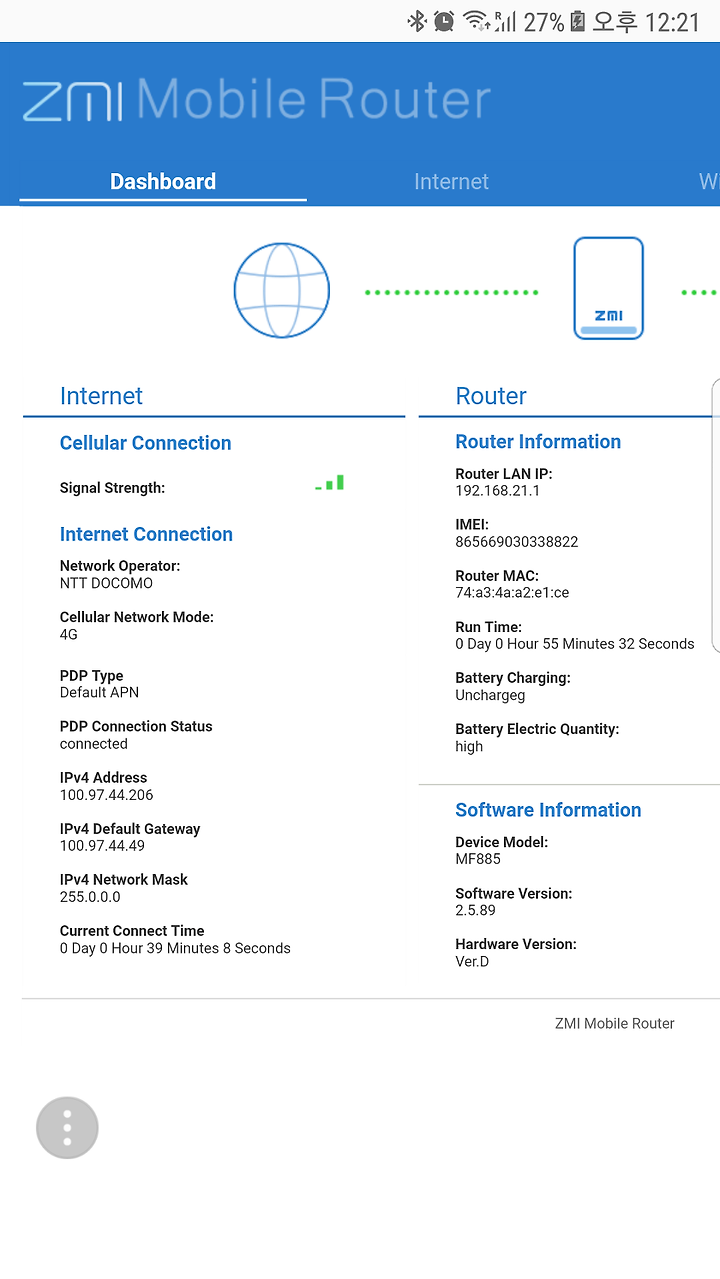This screenshot has width=720, height=1279.
Task: Click the Software Information heading
Action: [548, 810]
